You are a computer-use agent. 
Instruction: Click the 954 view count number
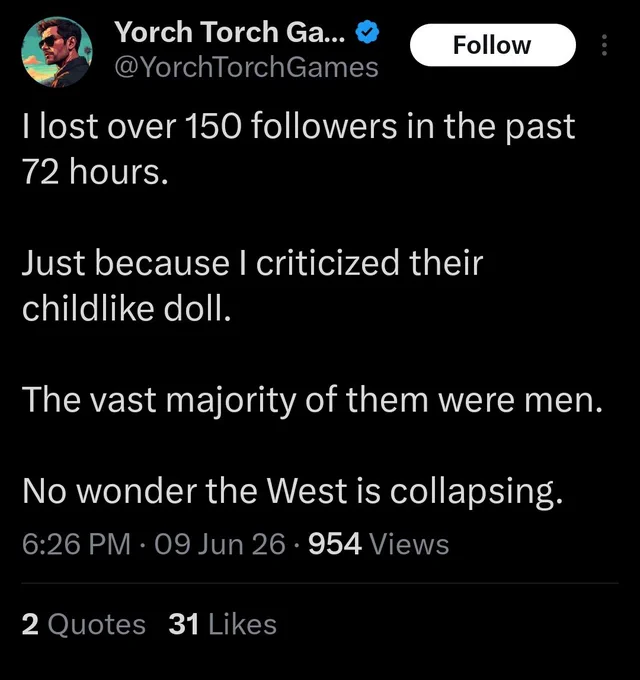pyautogui.click(x=335, y=544)
